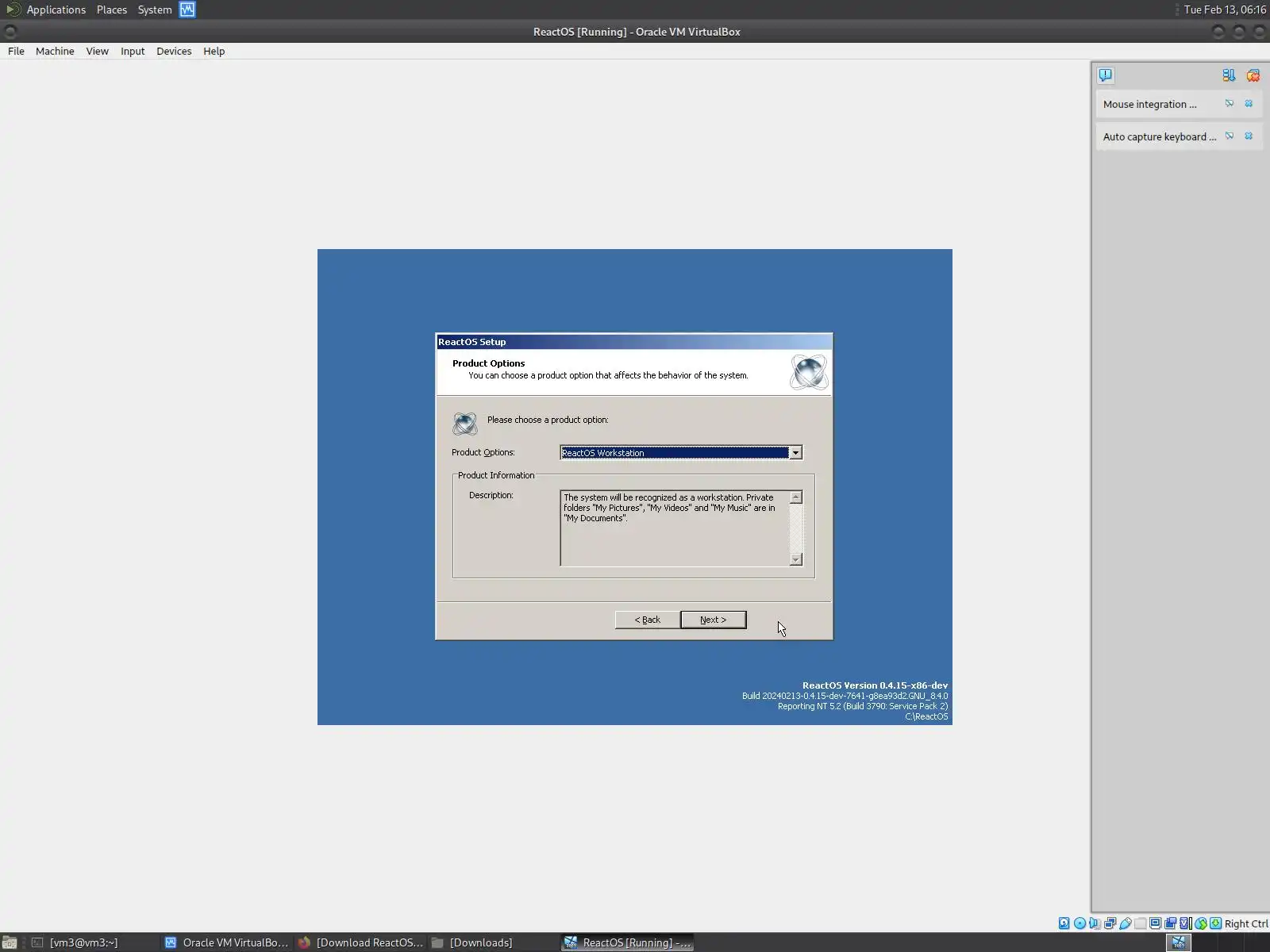This screenshot has width=1270, height=952.
Task: Click the ReactOS Setup dialog title bar
Action: pos(634,342)
